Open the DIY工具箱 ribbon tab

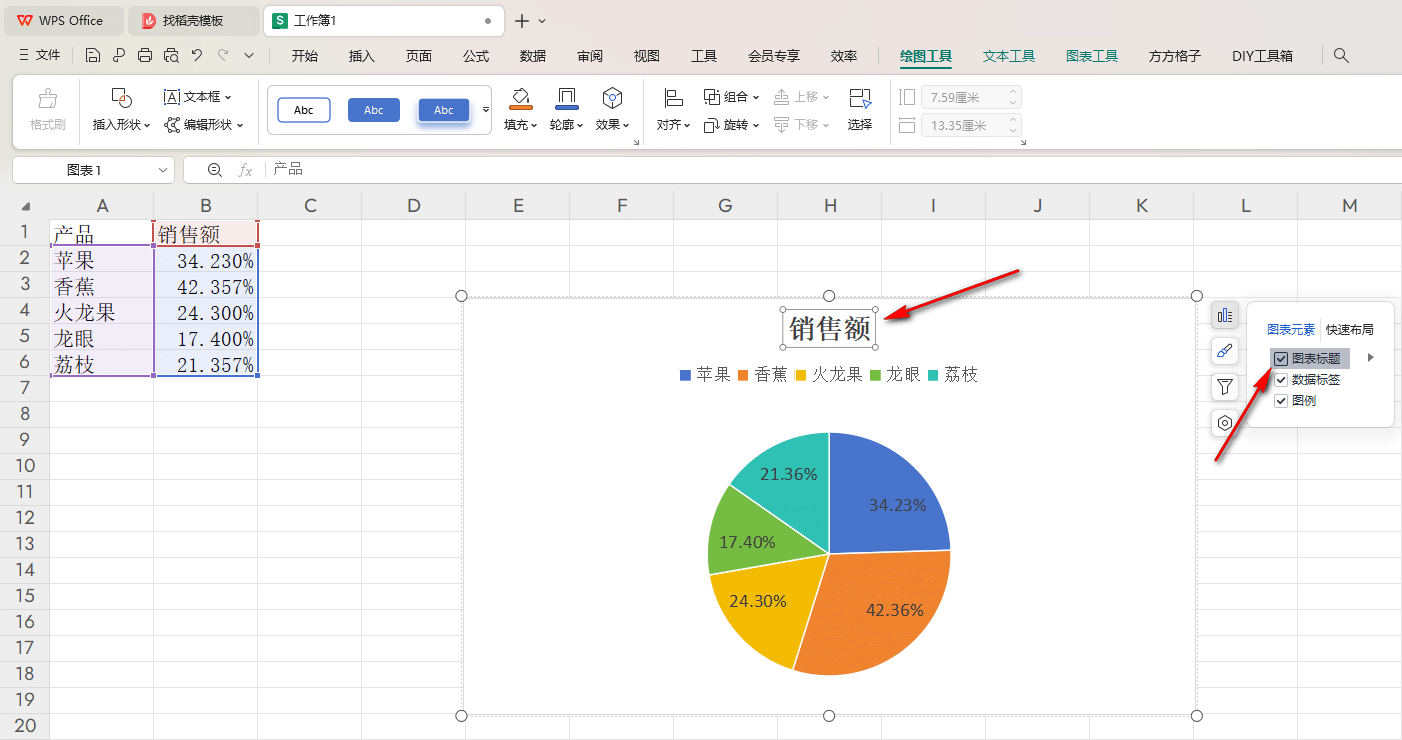point(1262,56)
